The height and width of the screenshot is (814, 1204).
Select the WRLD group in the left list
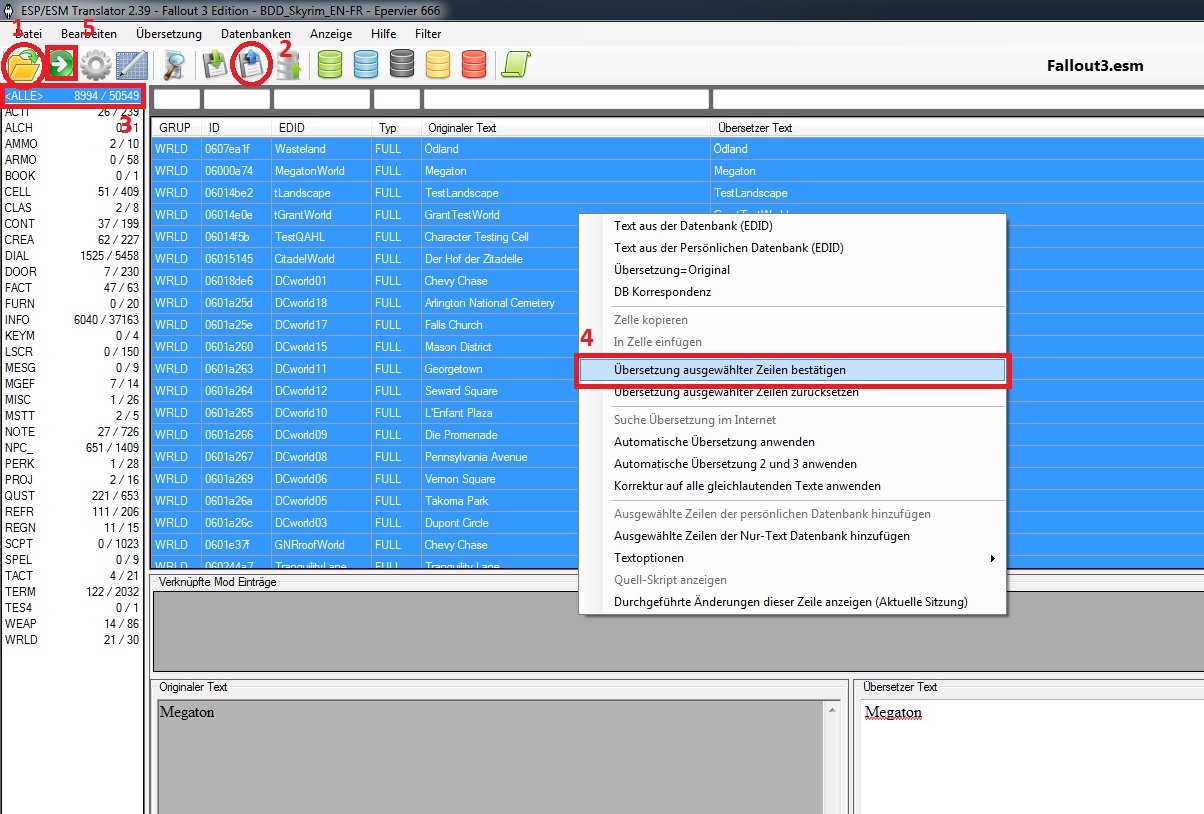(72, 640)
